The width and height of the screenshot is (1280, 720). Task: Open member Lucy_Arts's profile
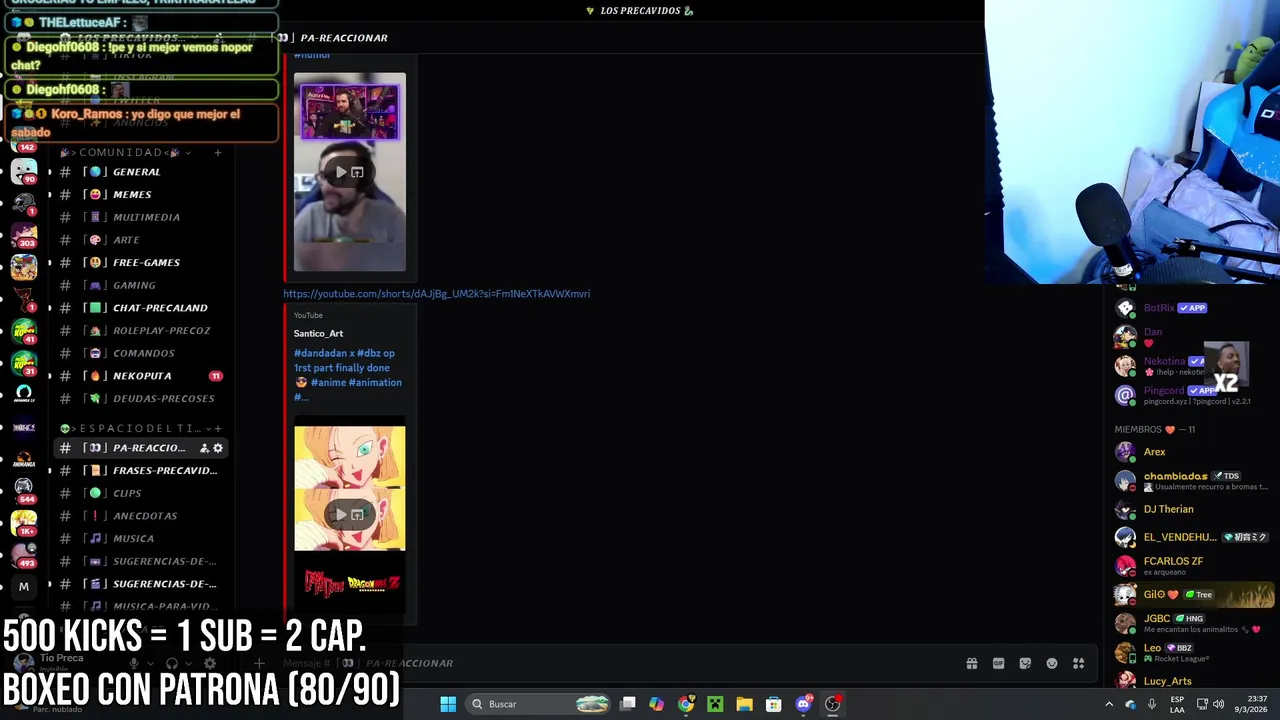[x=1190, y=681]
